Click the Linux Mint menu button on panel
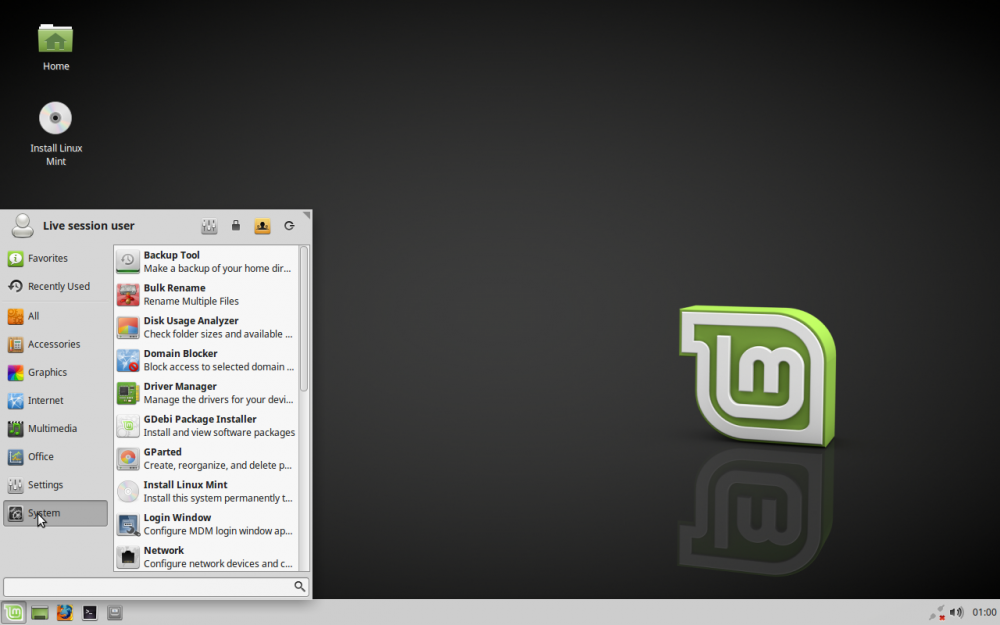Image resolution: width=1000 pixels, height=625 pixels. (x=13, y=613)
